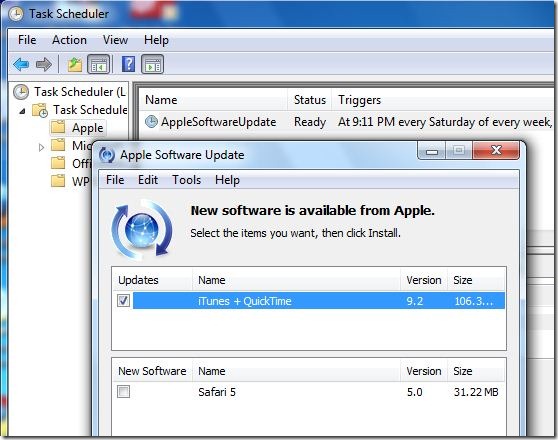
Task: Open Tools menu in Apple Software Update
Action: click(x=186, y=180)
